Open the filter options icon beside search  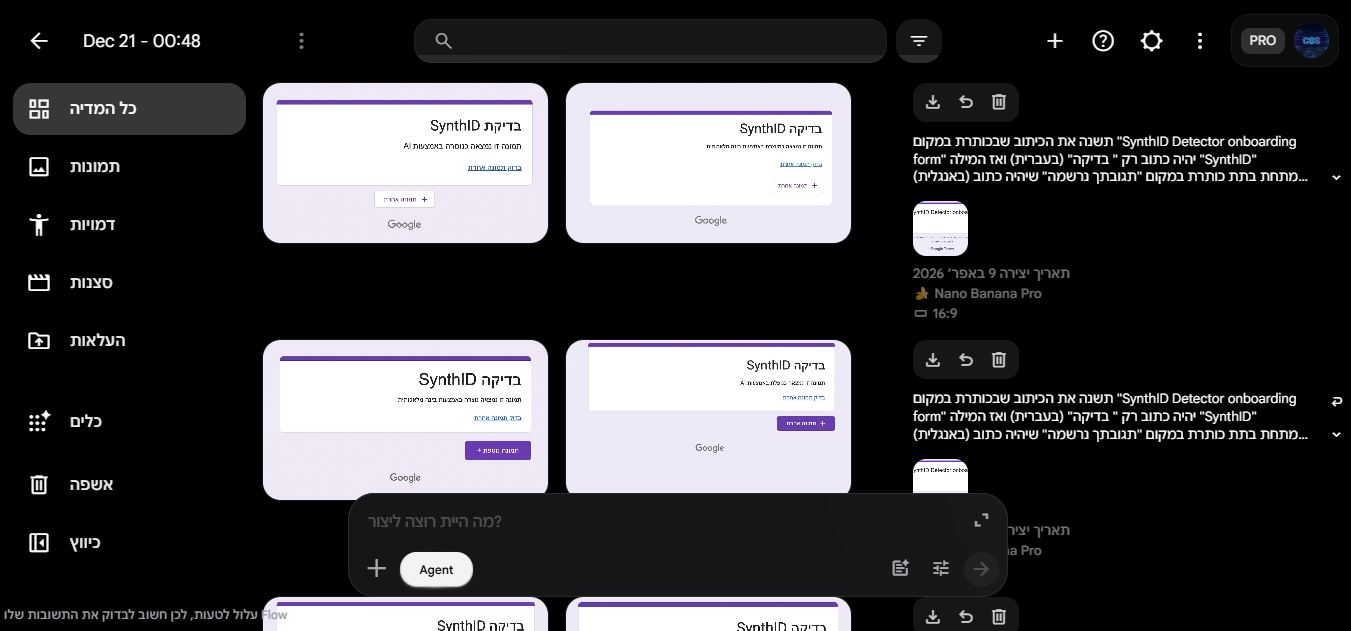tap(919, 41)
